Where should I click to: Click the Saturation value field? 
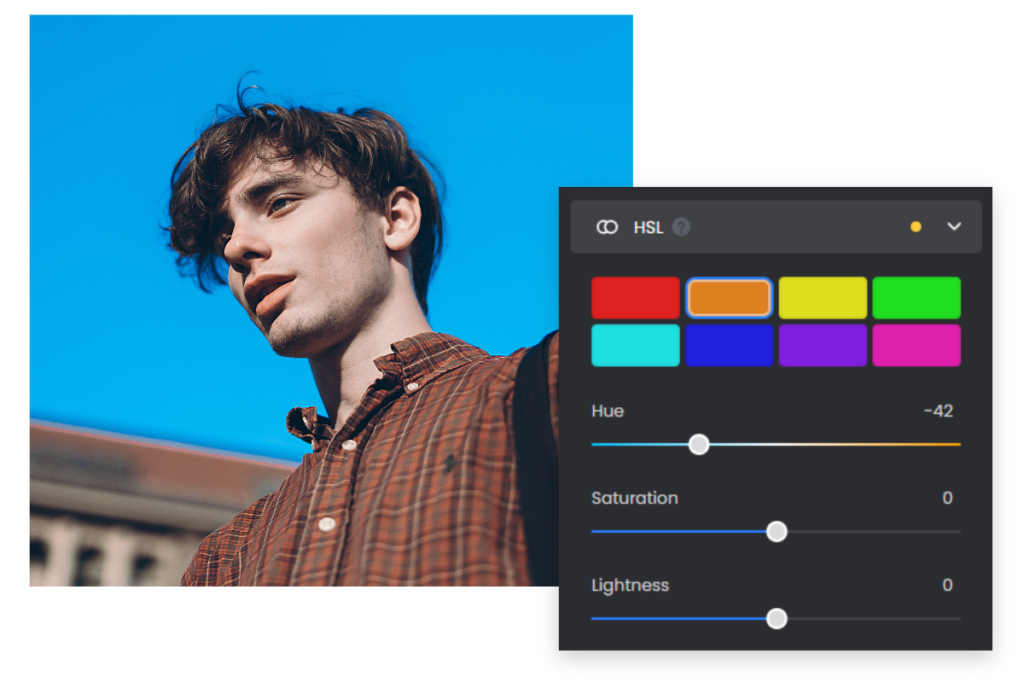(947, 498)
